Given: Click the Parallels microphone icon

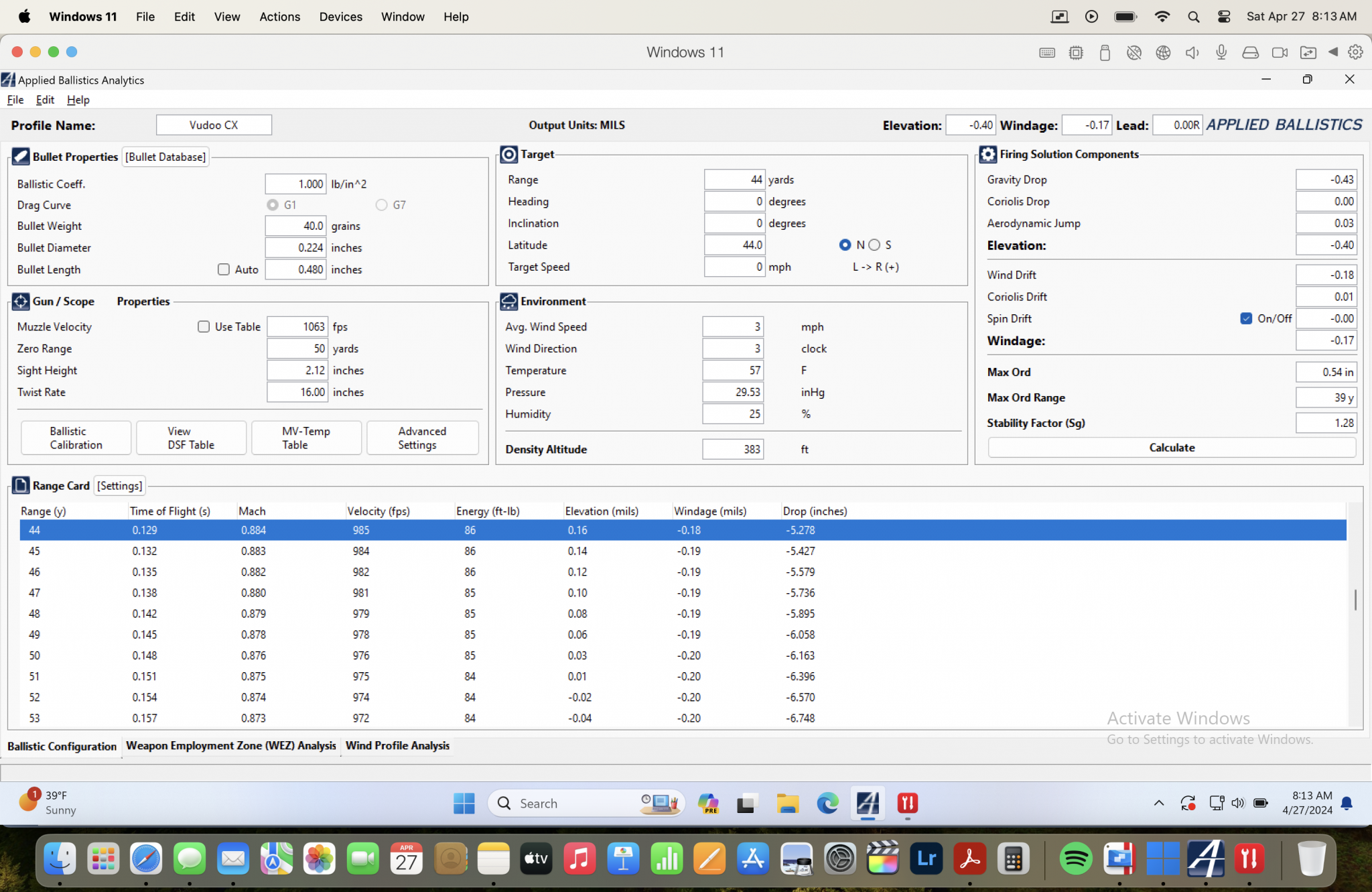Looking at the screenshot, I should [1221, 52].
